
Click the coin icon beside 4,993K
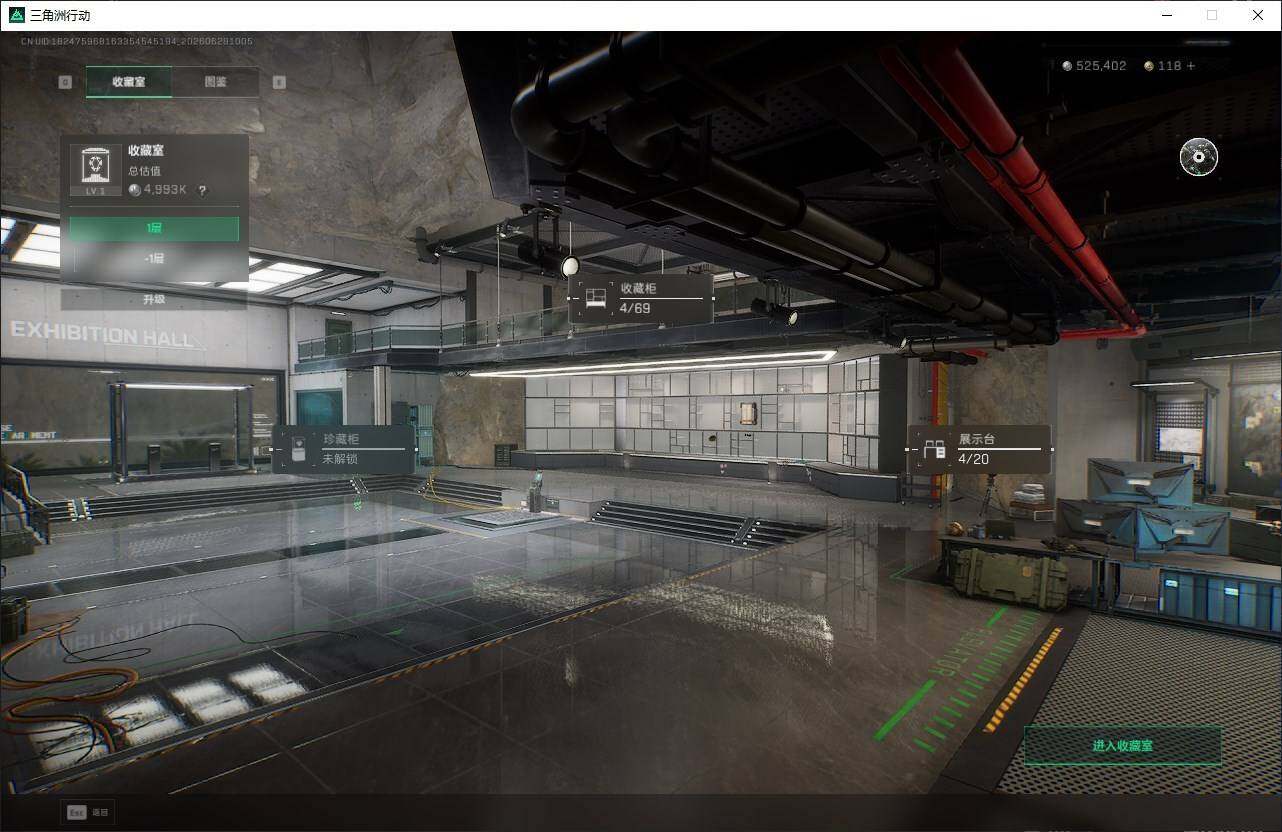click(134, 190)
